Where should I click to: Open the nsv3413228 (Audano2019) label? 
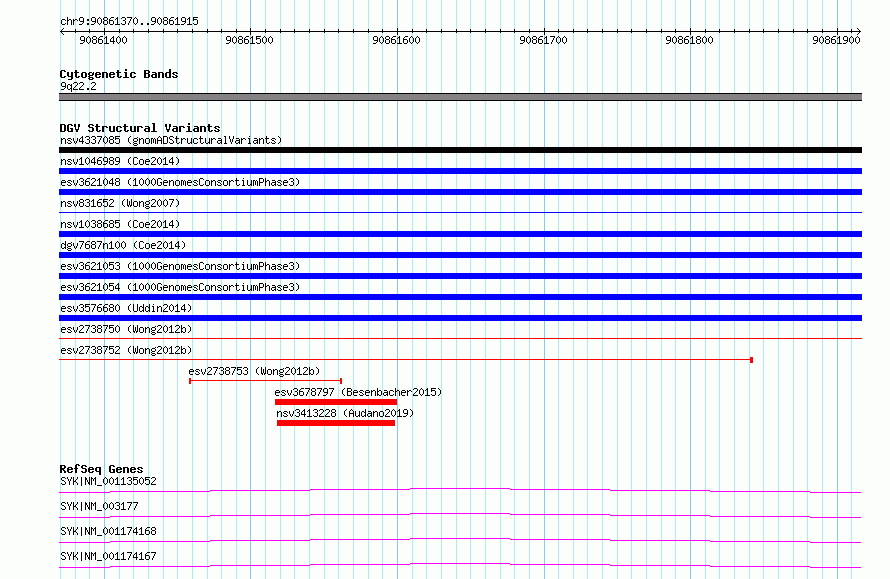(345, 413)
